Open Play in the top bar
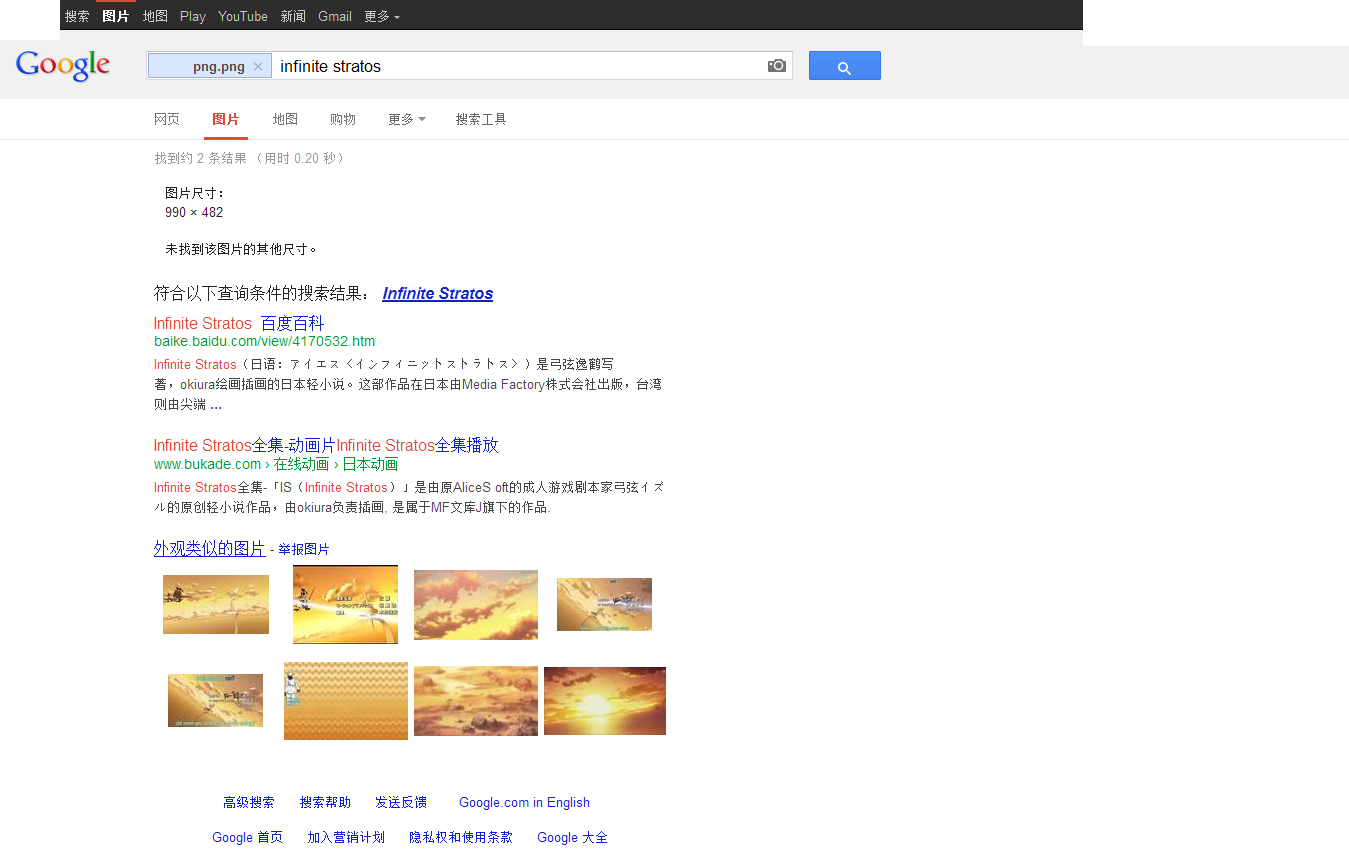Image resolution: width=1349 pixels, height=864 pixels. pos(193,16)
